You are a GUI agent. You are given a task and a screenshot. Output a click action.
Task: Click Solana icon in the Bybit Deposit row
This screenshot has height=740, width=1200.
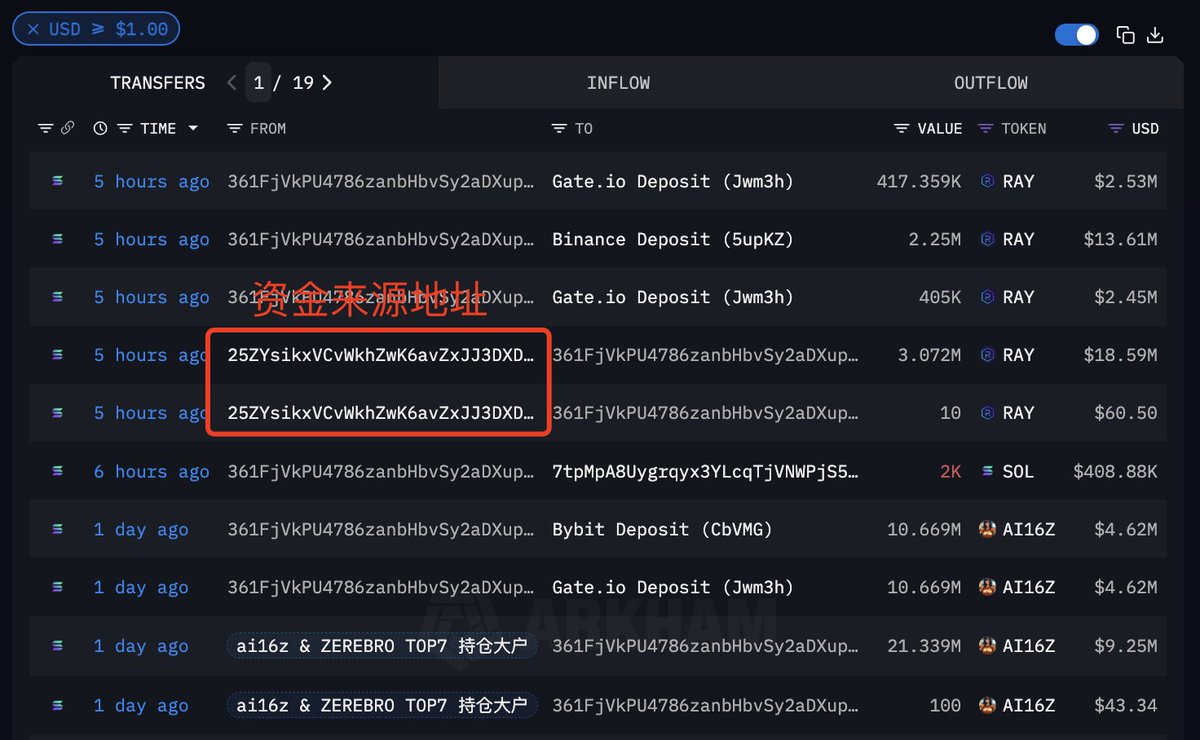pos(57,529)
